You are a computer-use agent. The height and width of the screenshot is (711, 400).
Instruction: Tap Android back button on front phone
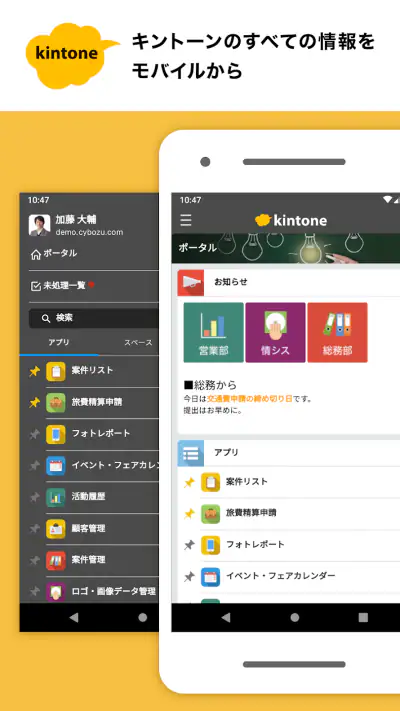coord(225,617)
